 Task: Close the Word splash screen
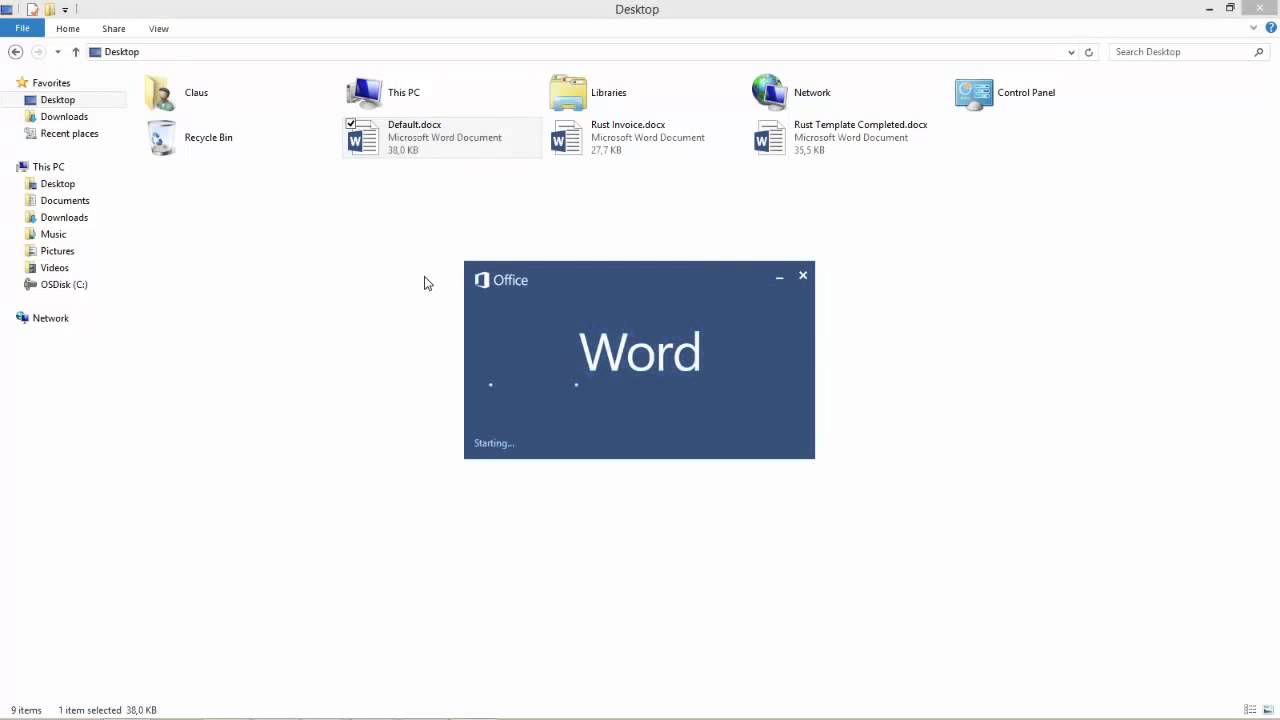(803, 276)
